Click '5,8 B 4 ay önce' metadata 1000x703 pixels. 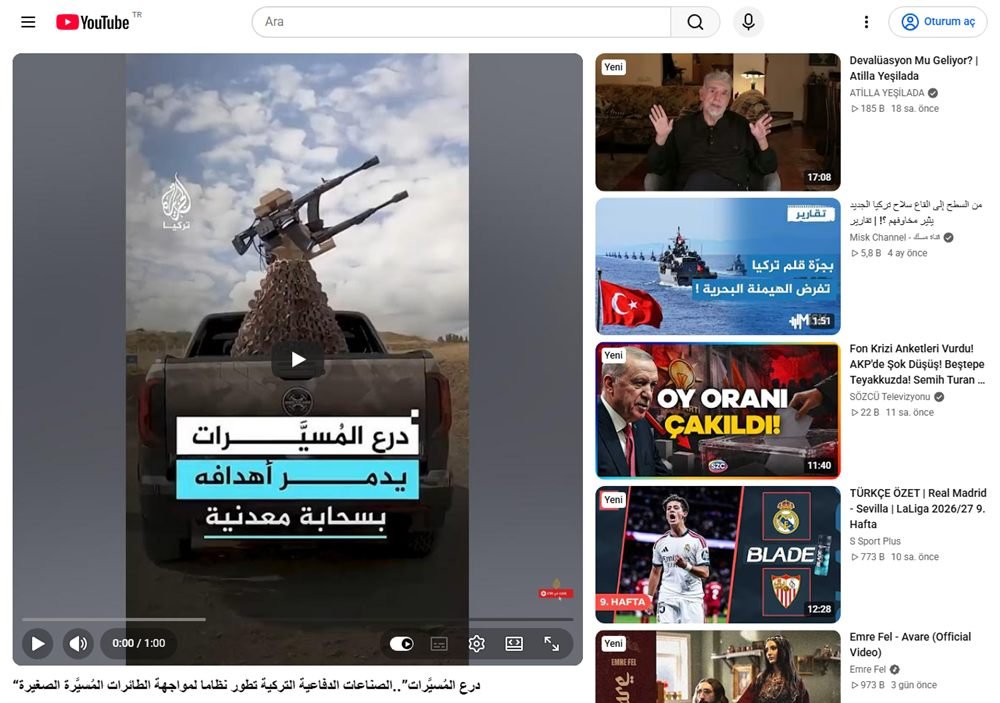890,253
